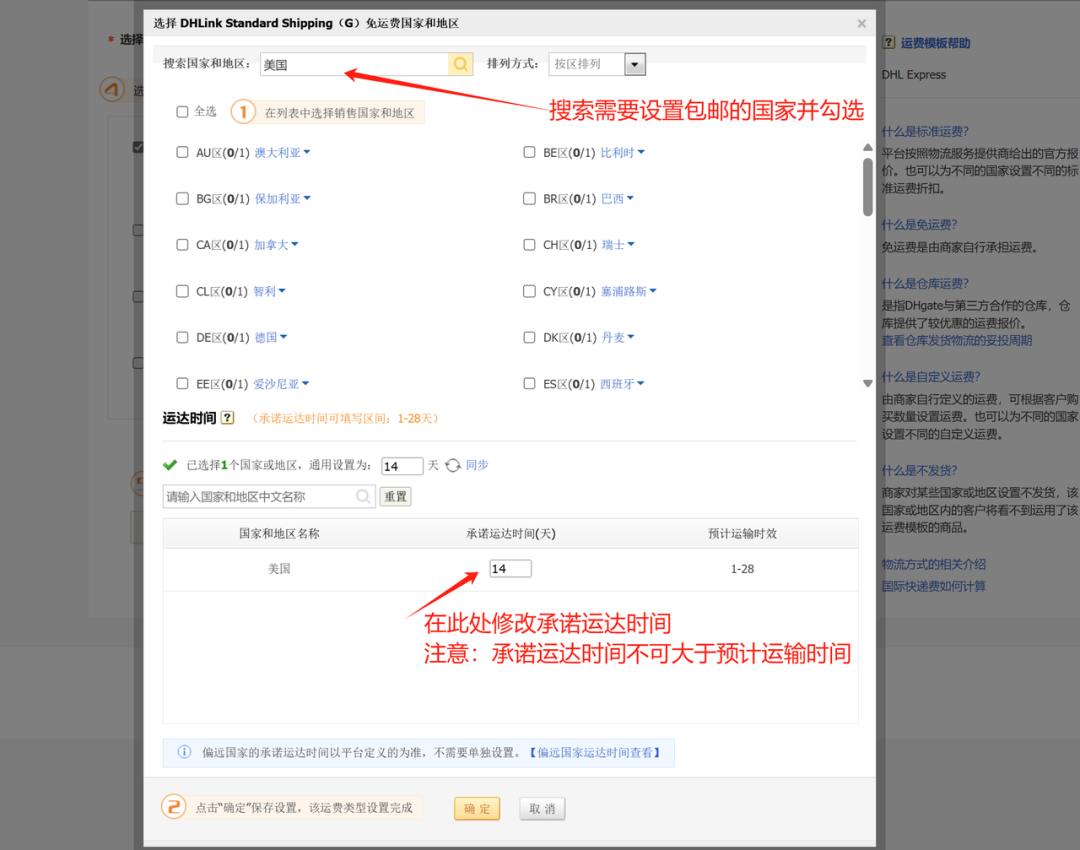The image size is (1080, 850).
Task: Click the scrollbar down arrow of the country list
Action: pyautogui.click(x=867, y=381)
